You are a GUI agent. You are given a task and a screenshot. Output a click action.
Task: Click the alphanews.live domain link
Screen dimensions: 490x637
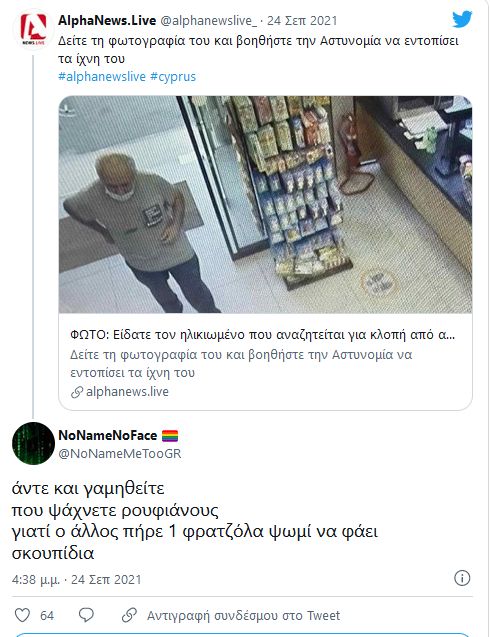[x=127, y=392]
